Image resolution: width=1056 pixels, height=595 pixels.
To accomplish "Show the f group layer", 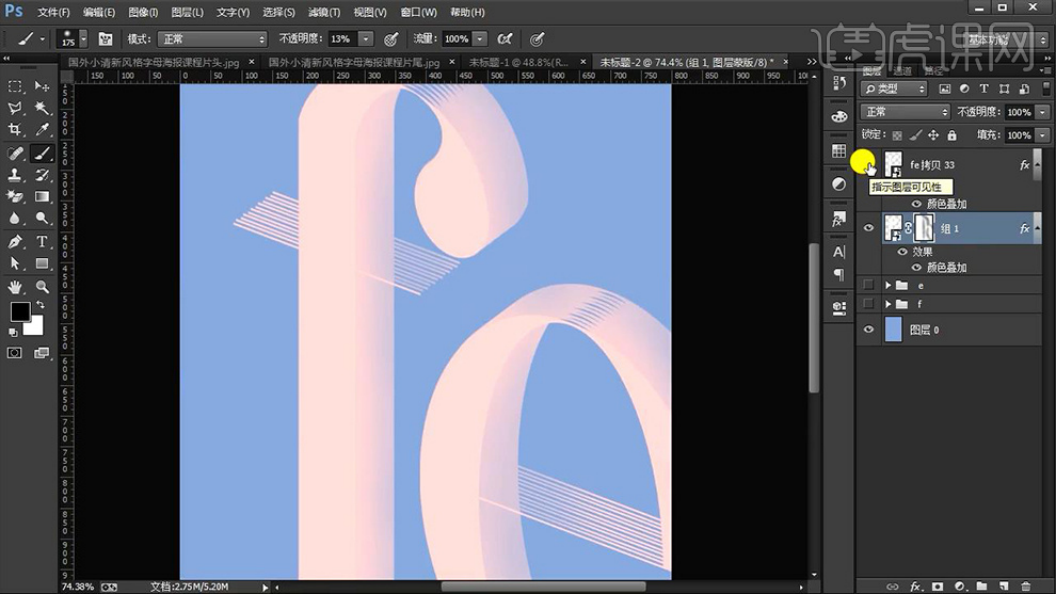I will 868,304.
